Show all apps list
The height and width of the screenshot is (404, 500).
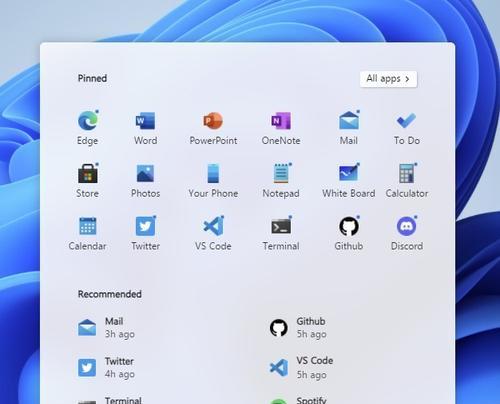coord(388,79)
